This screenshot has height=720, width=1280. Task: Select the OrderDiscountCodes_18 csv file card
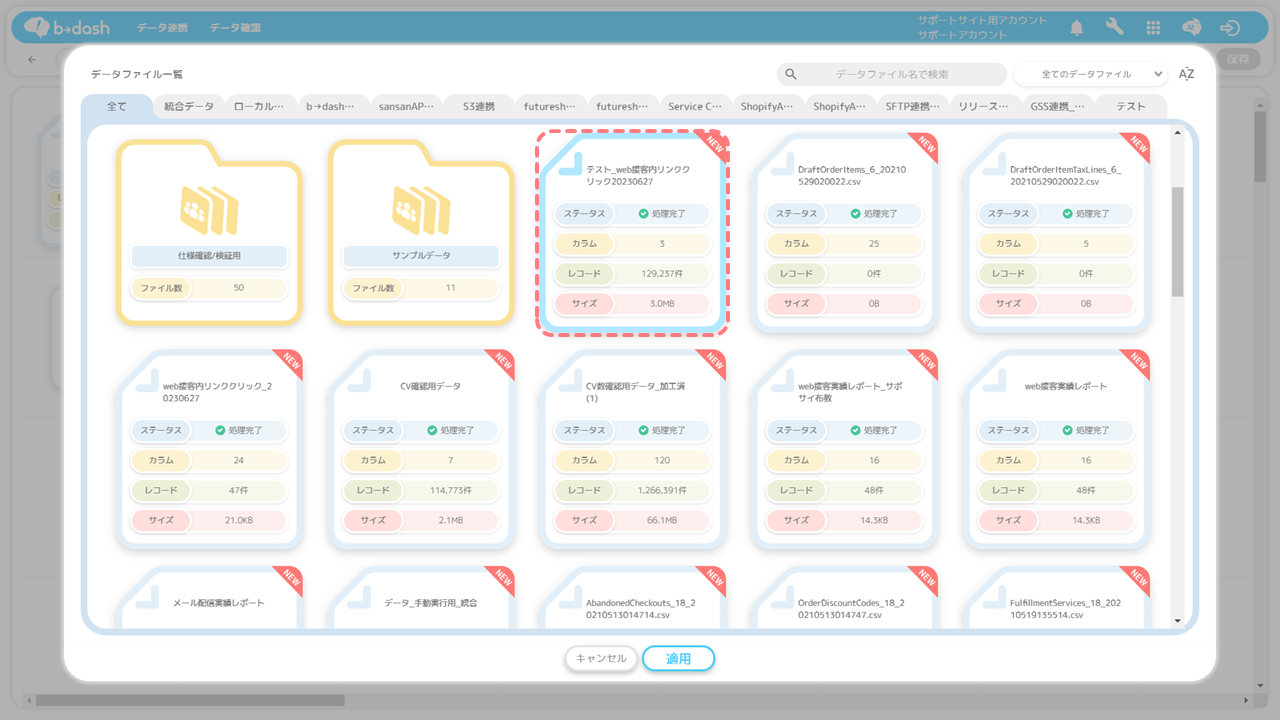(846, 598)
